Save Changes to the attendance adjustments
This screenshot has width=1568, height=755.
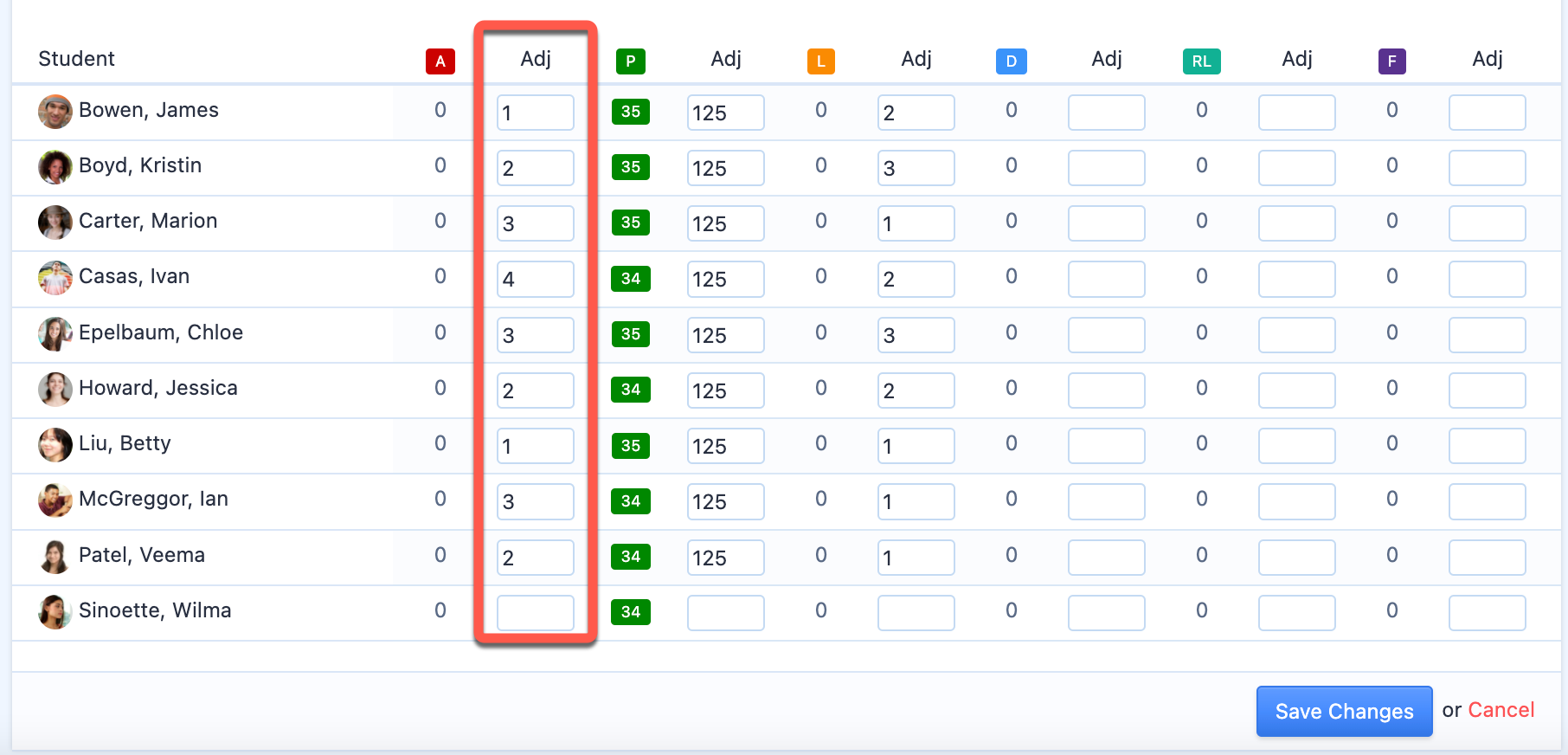1343,711
